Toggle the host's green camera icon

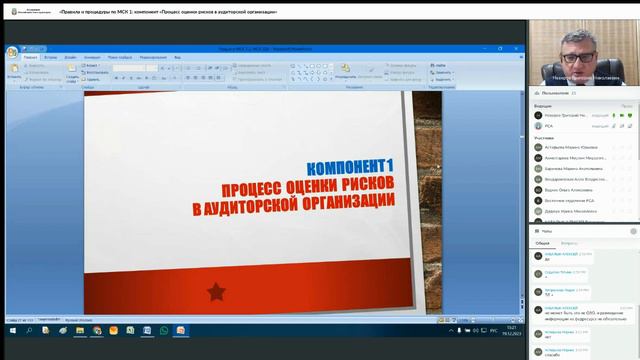[622, 116]
